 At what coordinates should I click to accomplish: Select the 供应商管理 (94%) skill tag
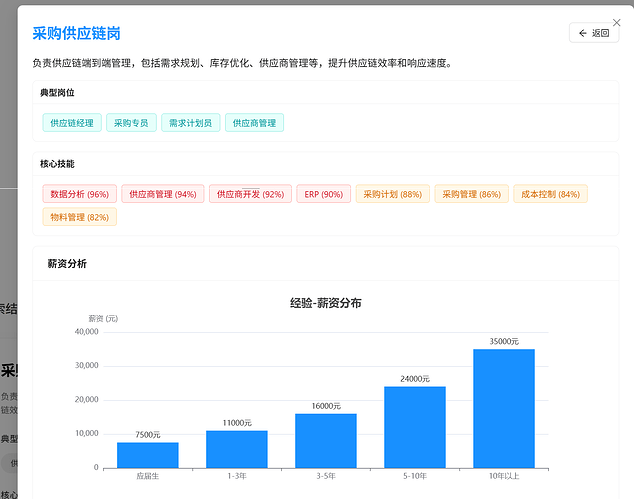click(x=163, y=194)
